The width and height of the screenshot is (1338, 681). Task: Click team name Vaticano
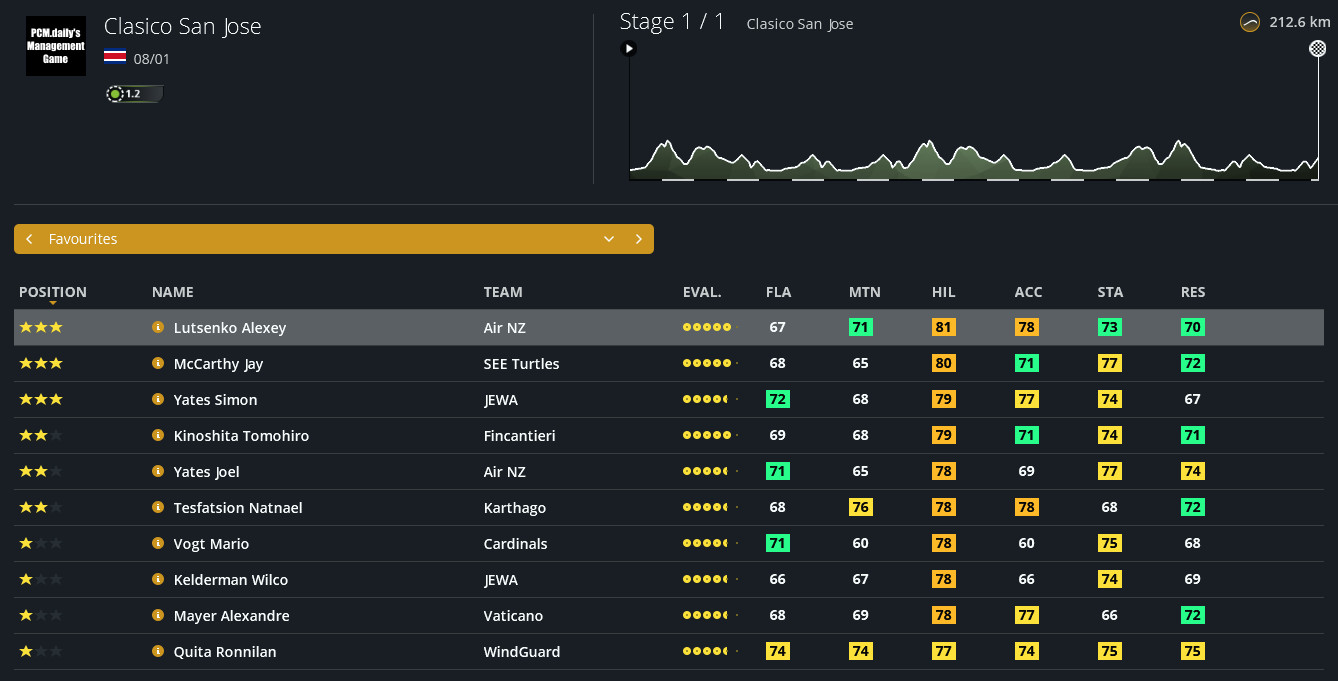coord(514,616)
